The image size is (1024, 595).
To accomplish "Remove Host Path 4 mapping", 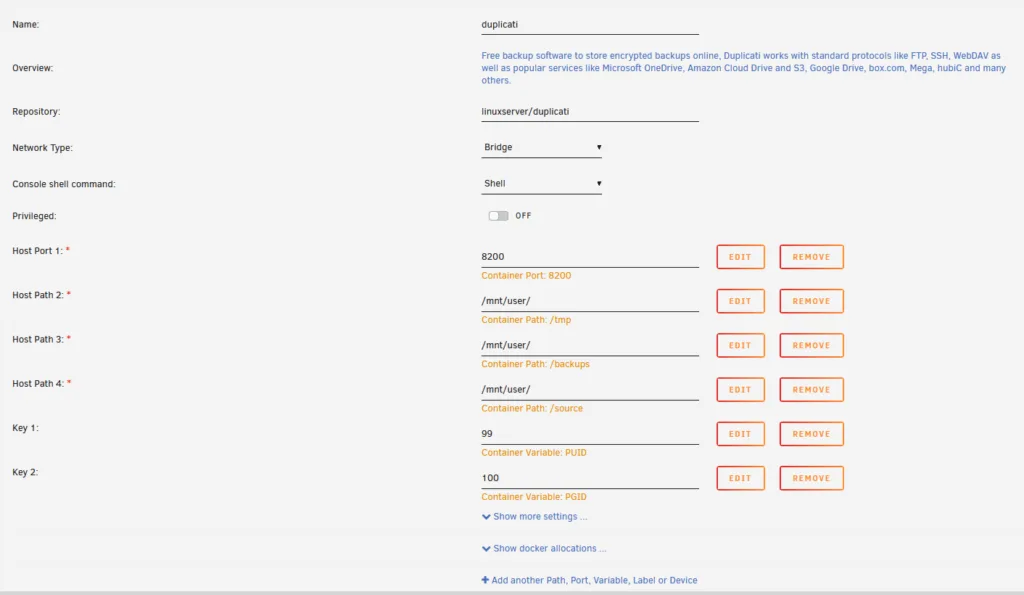I will click(x=811, y=390).
